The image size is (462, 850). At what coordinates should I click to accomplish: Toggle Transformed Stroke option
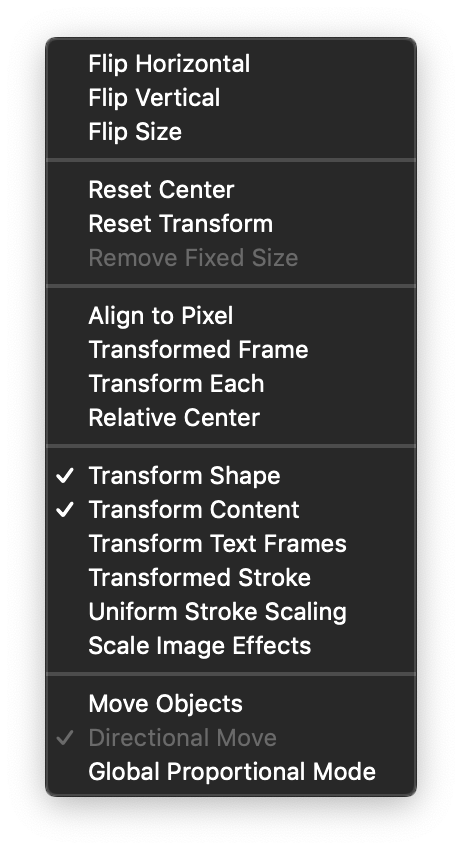click(231, 578)
